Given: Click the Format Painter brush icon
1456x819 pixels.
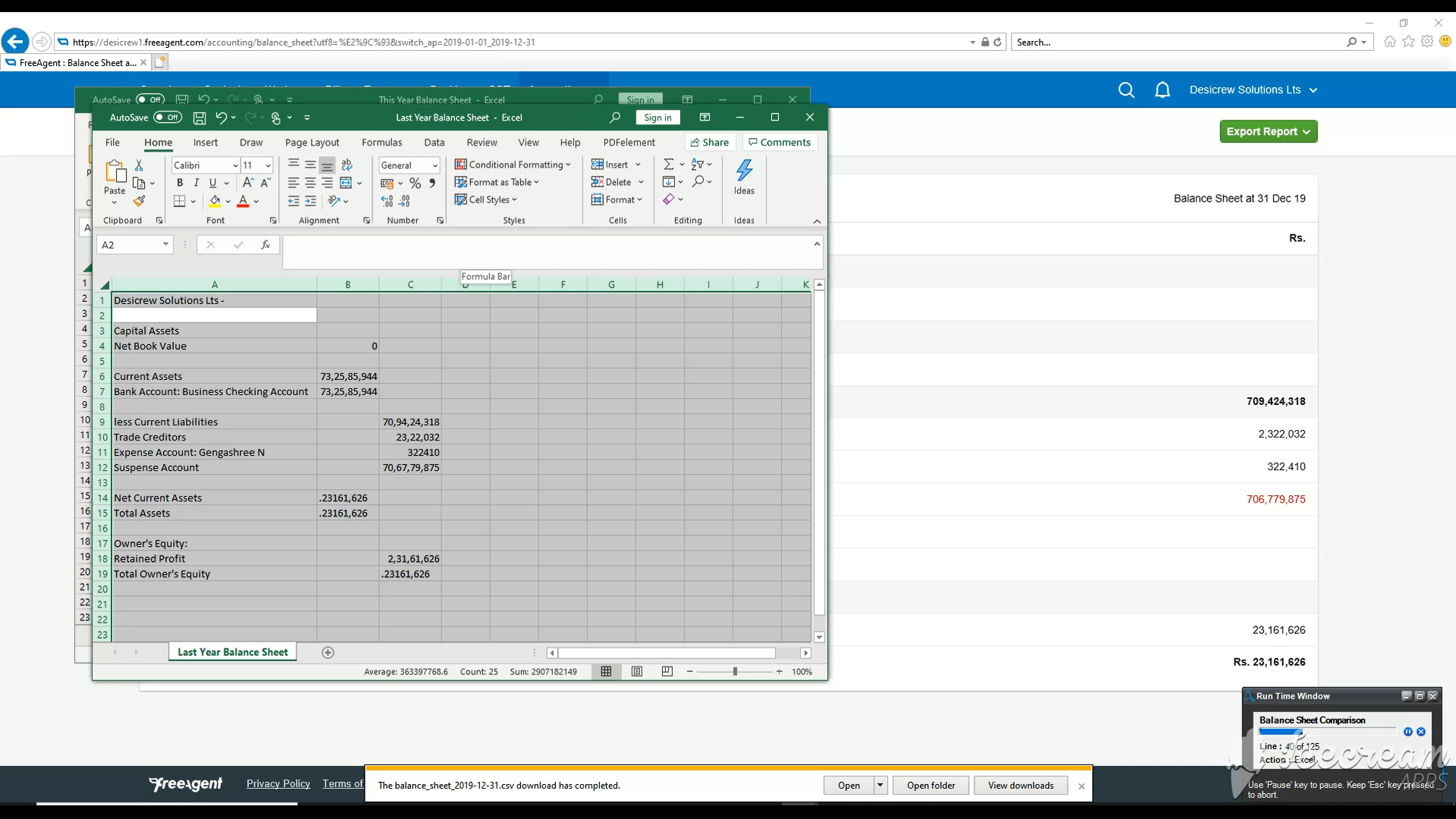Looking at the screenshot, I should [x=139, y=201].
